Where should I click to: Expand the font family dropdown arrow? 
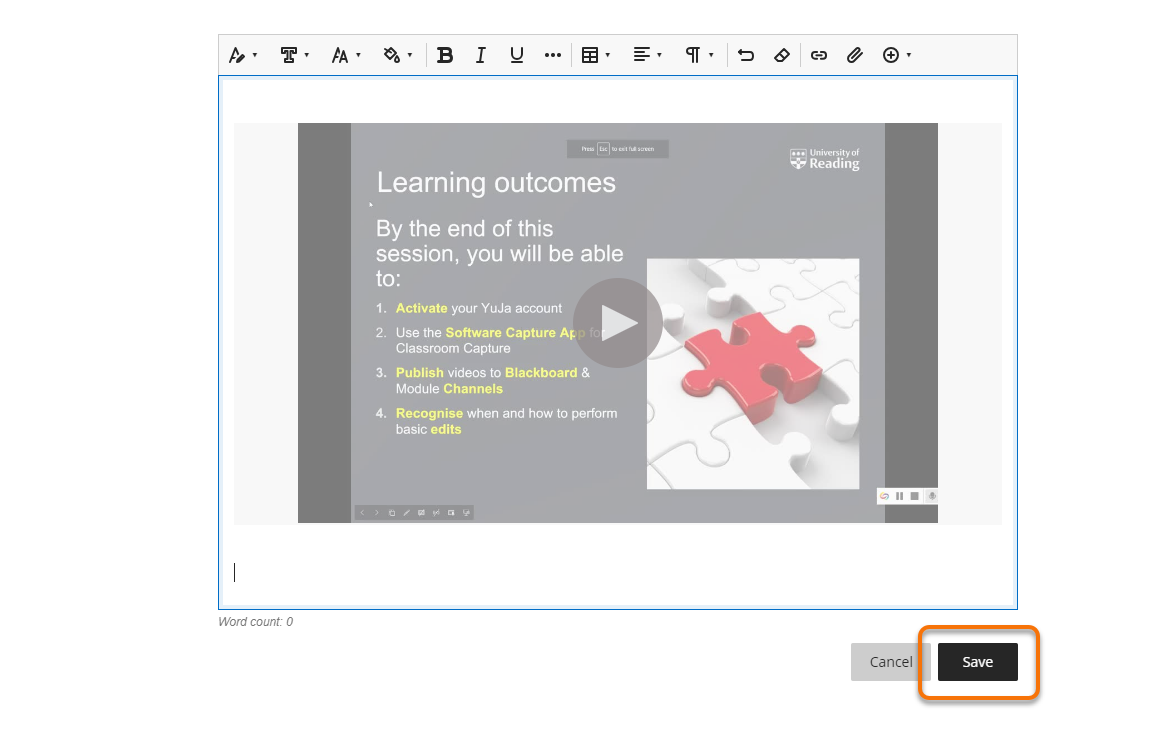[307, 55]
